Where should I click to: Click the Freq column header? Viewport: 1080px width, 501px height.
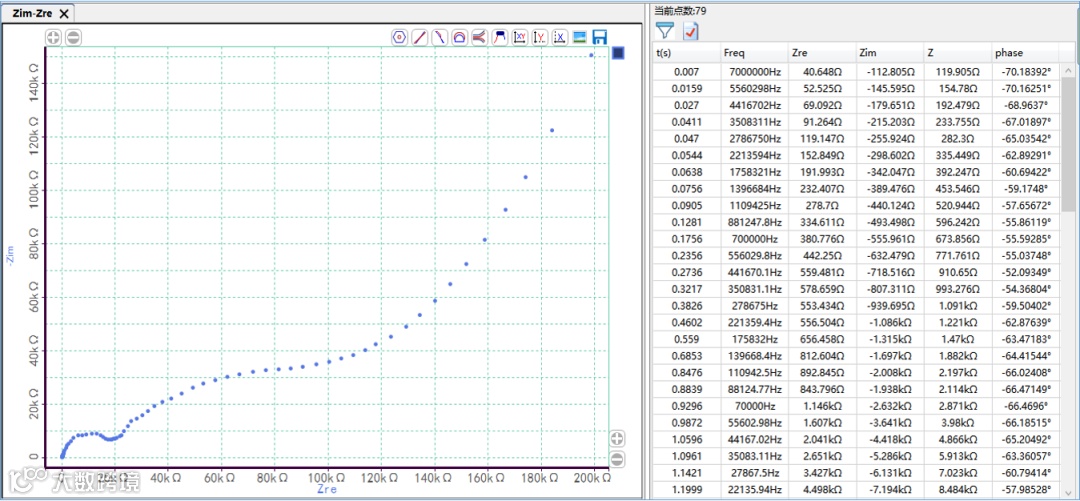[x=753, y=52]
